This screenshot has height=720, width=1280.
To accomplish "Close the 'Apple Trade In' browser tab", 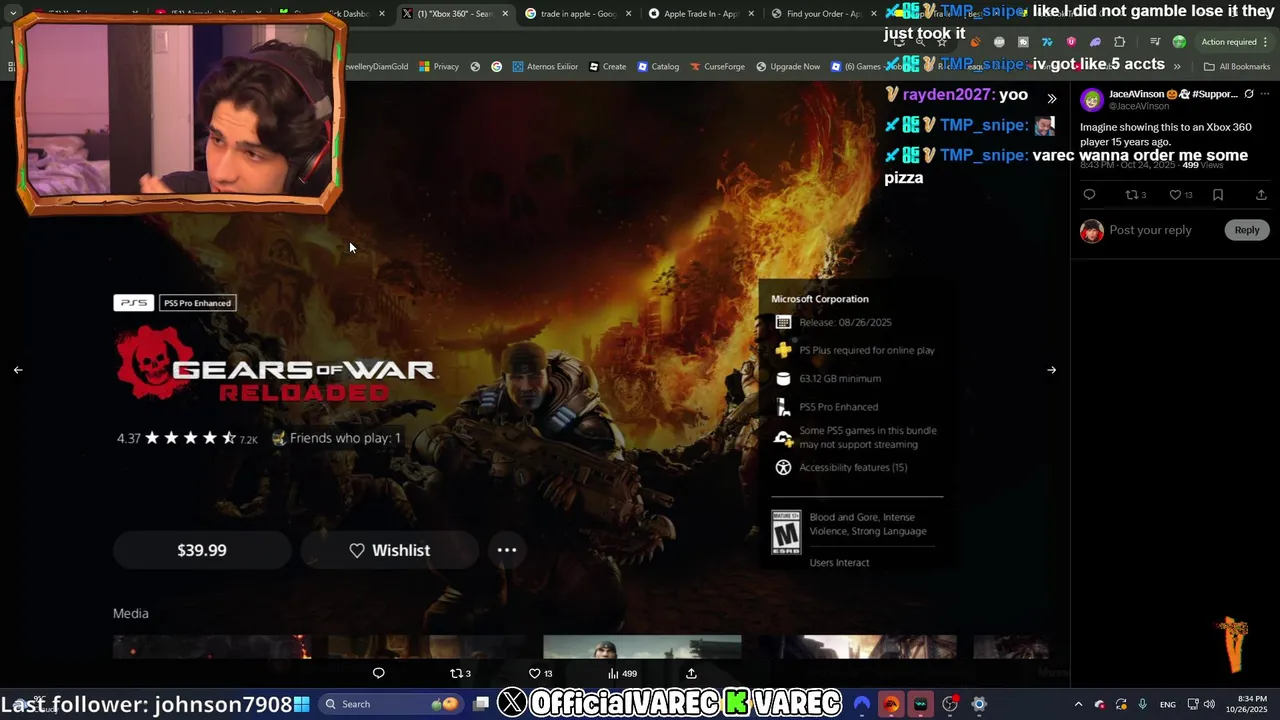I will (x=751, y=14).
